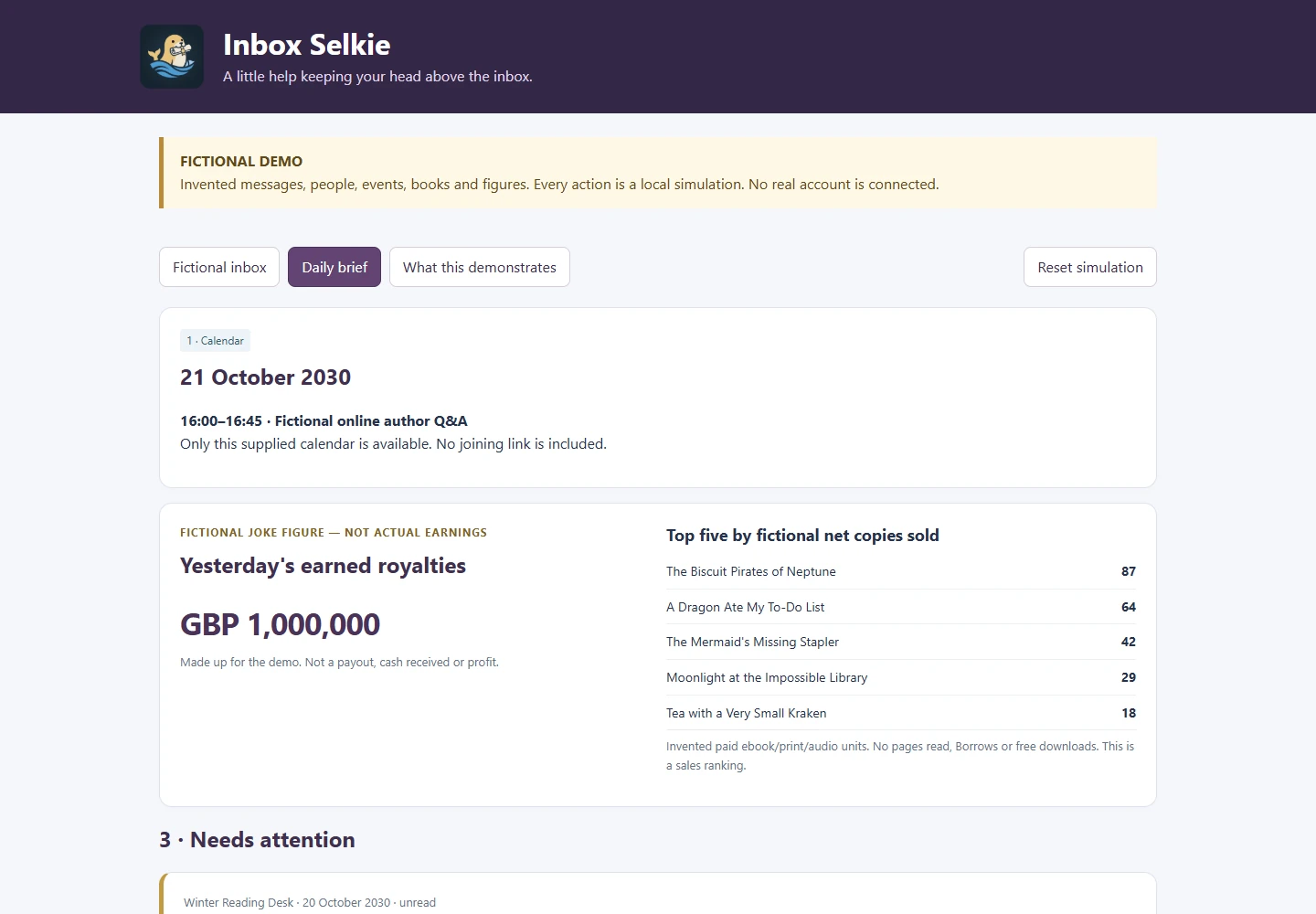Click the header tagline about the inbox
The image size is (1316, 914).
pos(377,77)
